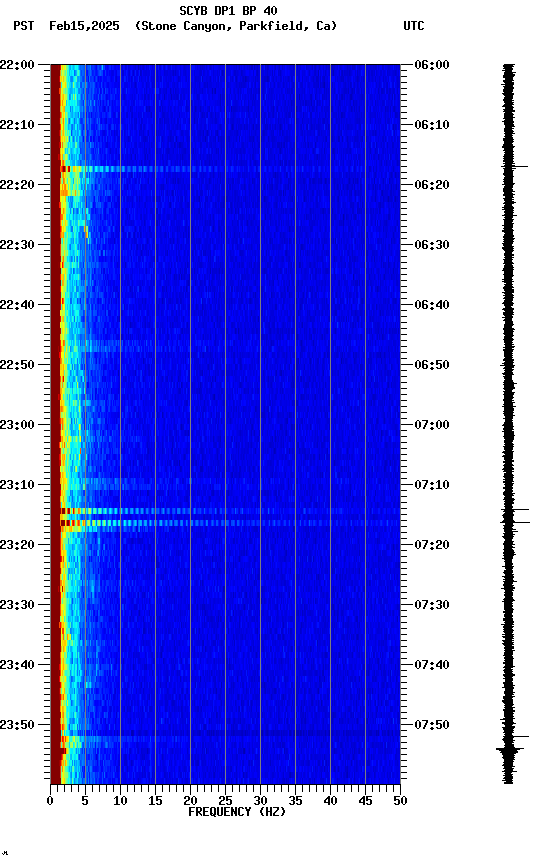Click the dark horizontal streak near 23:52

[230, 733]
